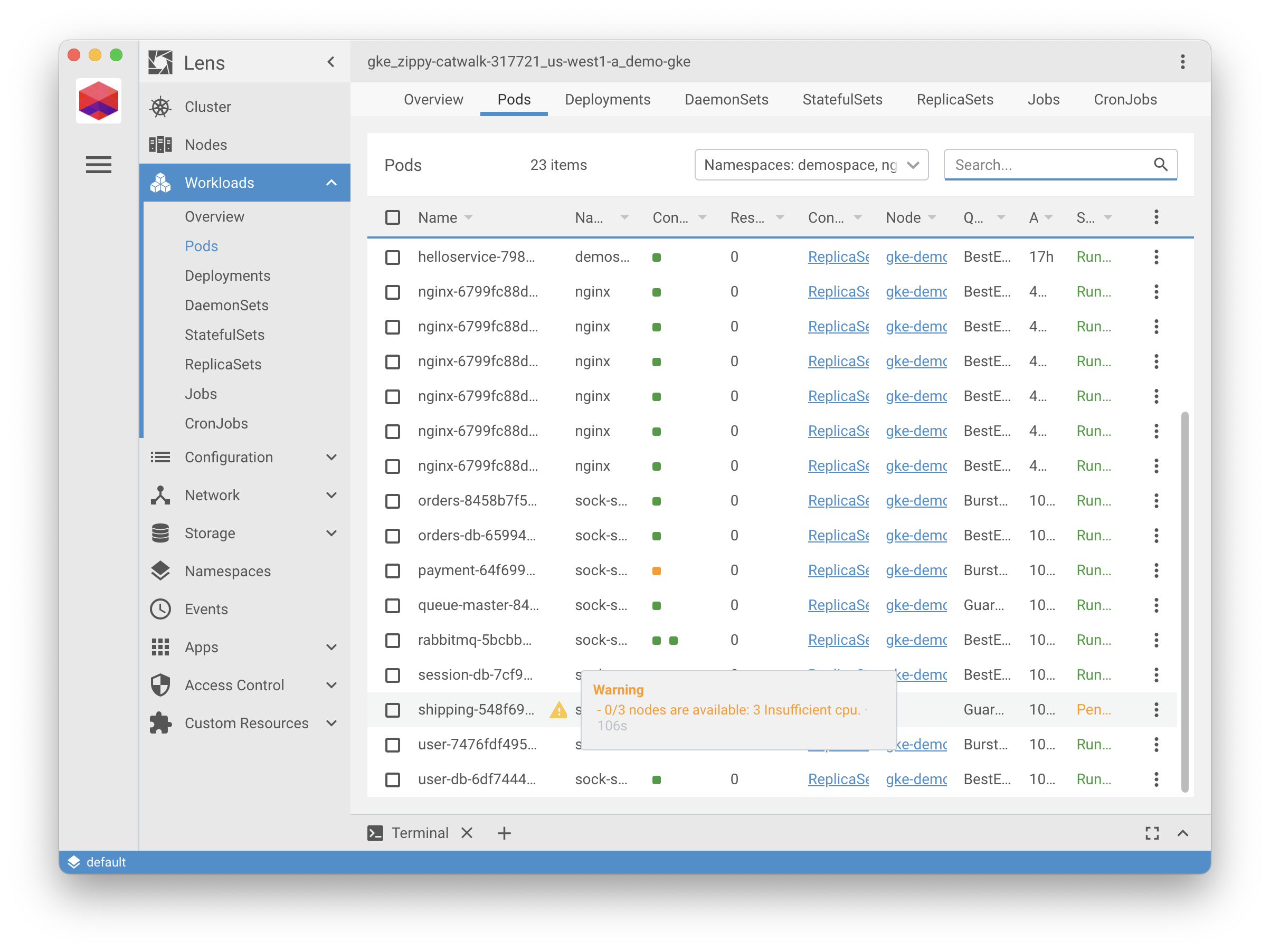Screen dimensions: 1270x952
Task: Click the Access Control shield icon
Action: coord(160,684)
